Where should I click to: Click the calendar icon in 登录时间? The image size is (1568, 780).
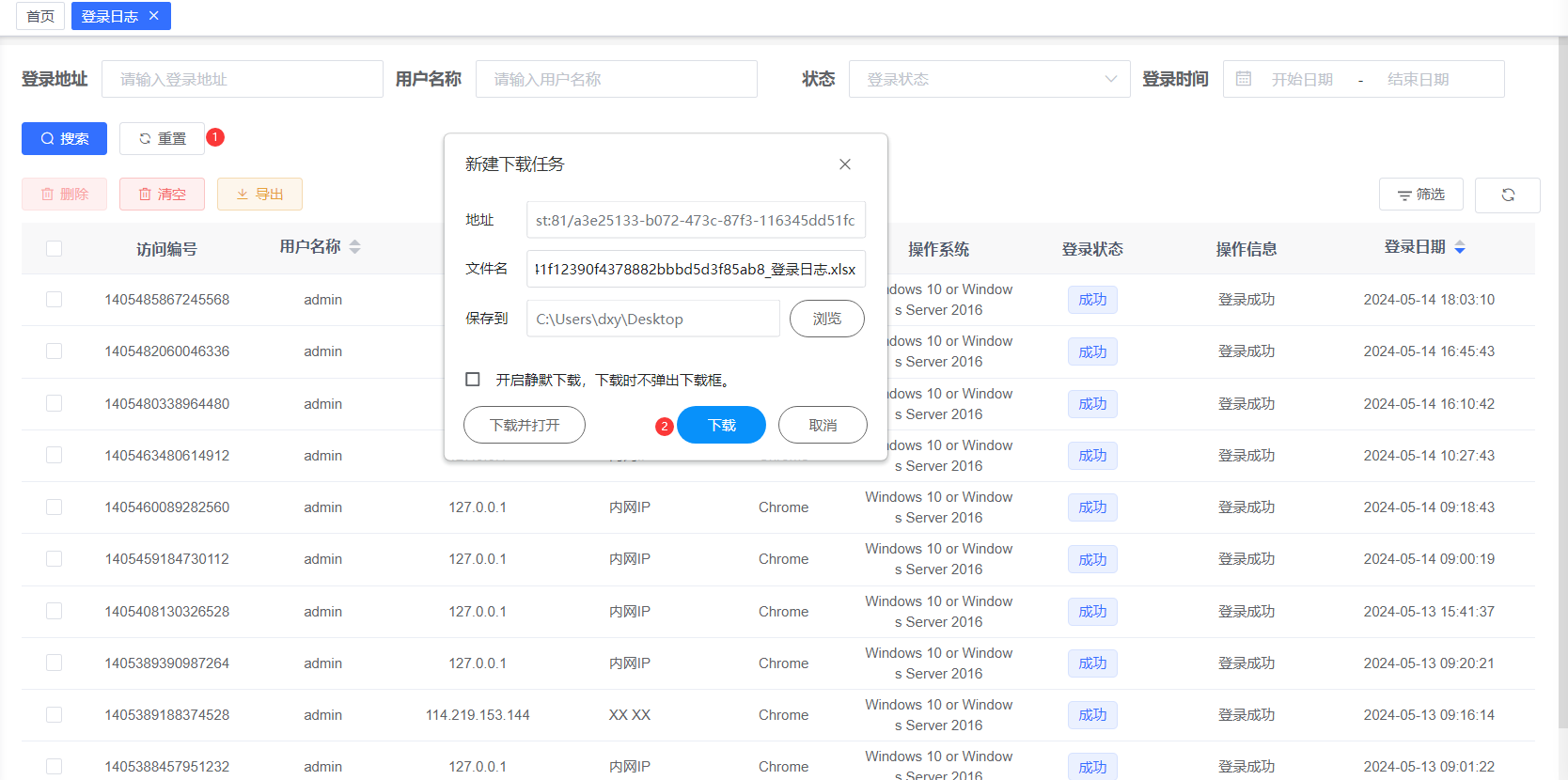[x=1244, y=79]
